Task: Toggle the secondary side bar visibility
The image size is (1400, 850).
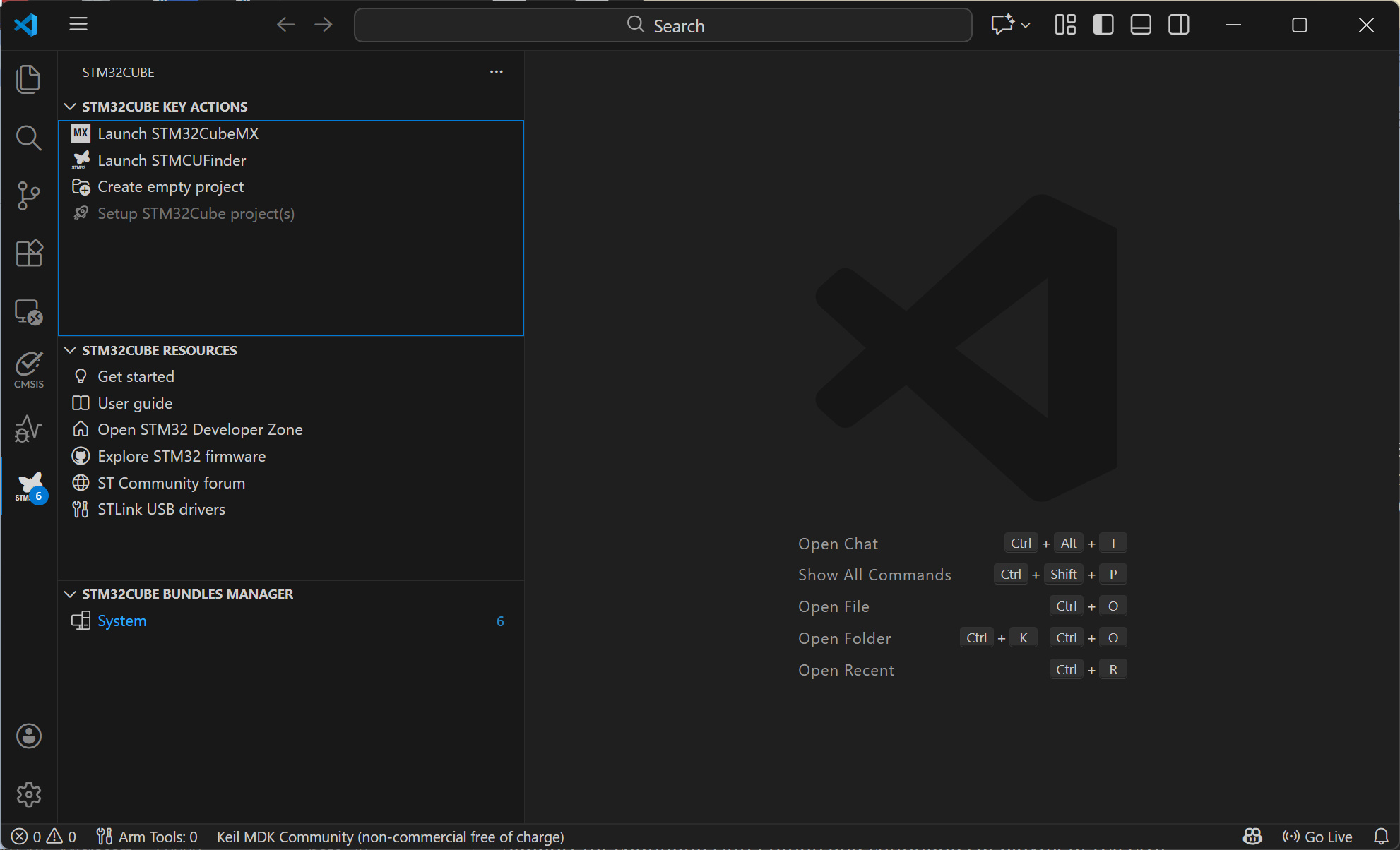Action: point(1179,25)
